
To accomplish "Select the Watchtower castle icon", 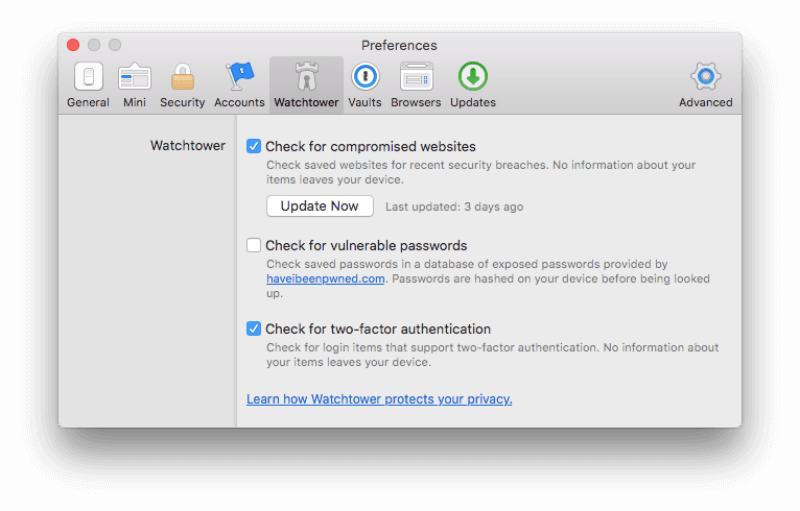I will (x=306, y=76).
